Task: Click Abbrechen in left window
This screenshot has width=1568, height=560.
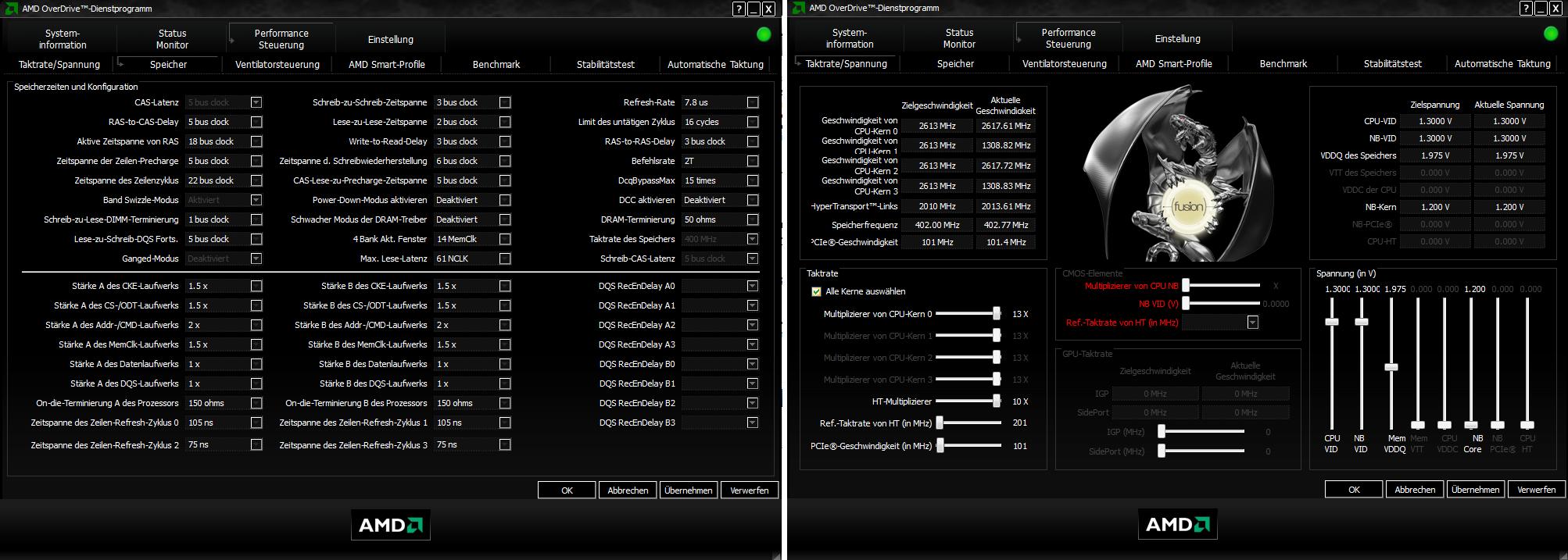Action: click(x=628, y=490)
